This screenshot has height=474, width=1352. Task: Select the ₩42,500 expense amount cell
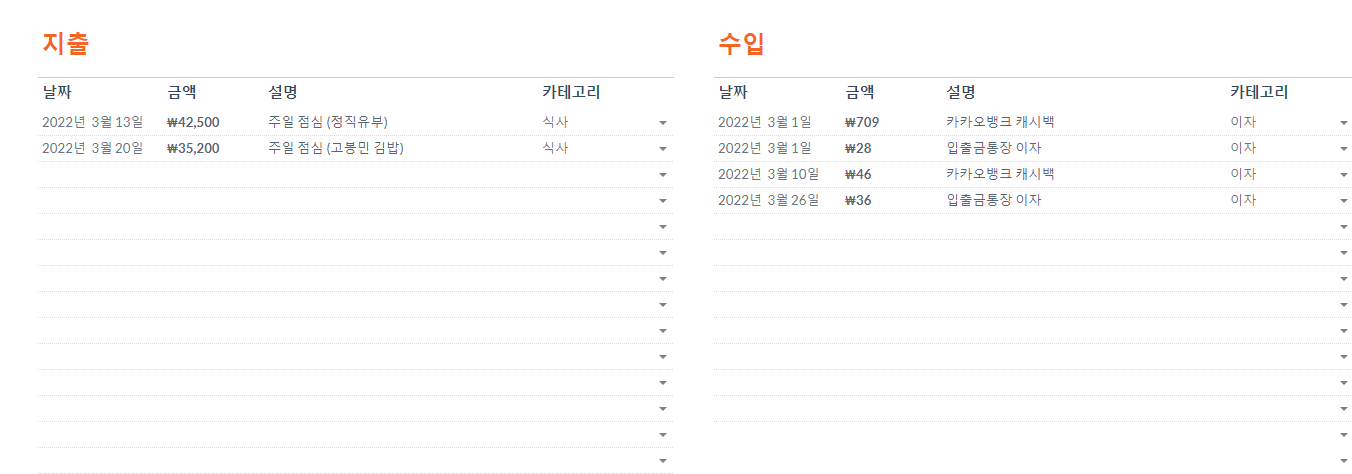tap(193, 122)
